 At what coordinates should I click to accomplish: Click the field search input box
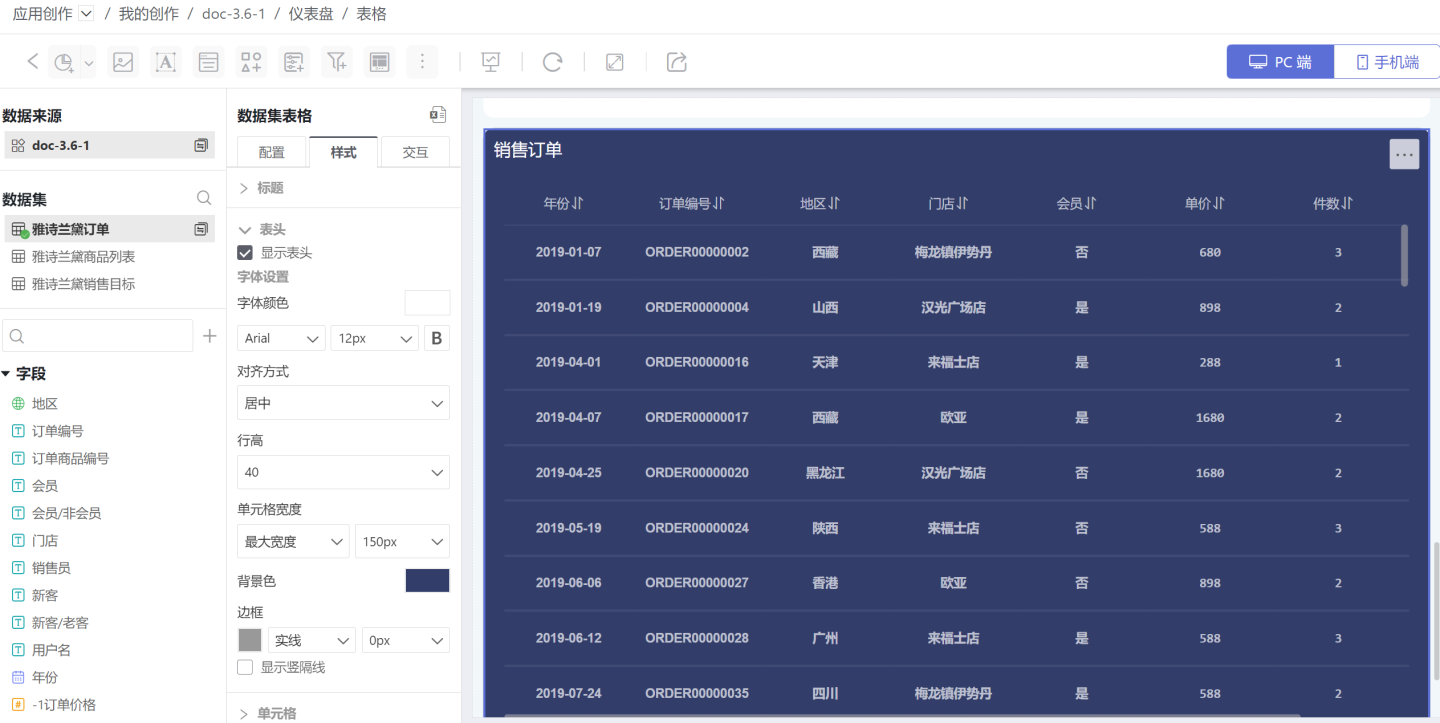(98, 336)
